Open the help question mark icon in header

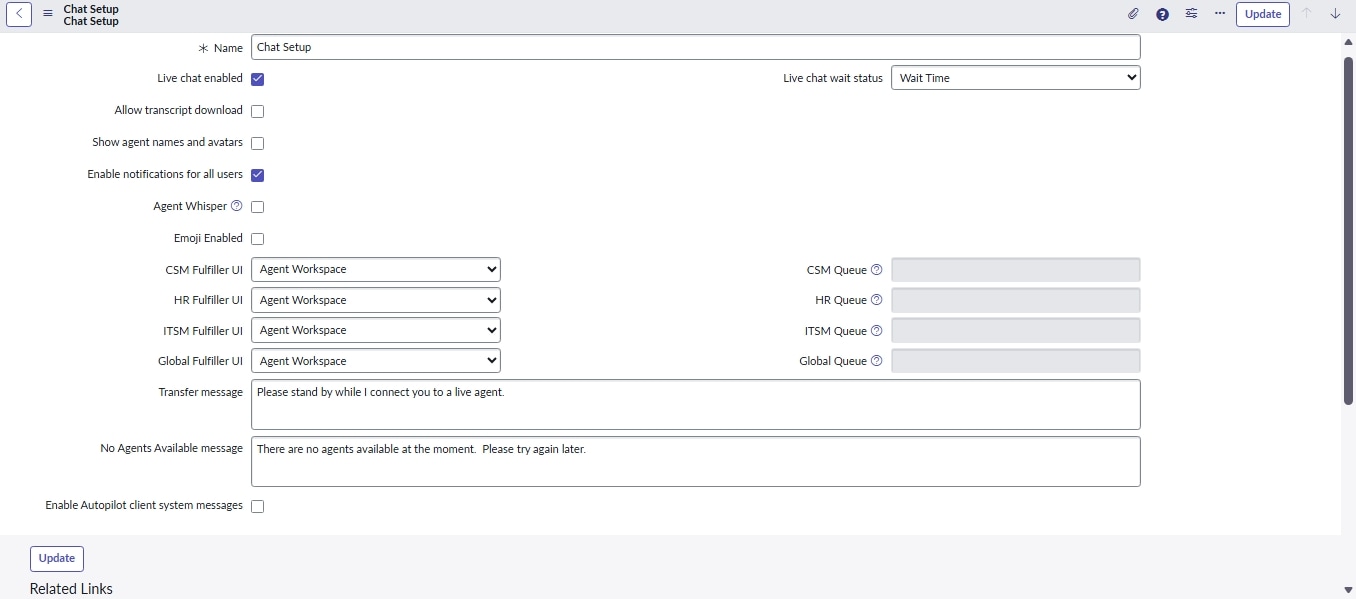coord(1162,14)
